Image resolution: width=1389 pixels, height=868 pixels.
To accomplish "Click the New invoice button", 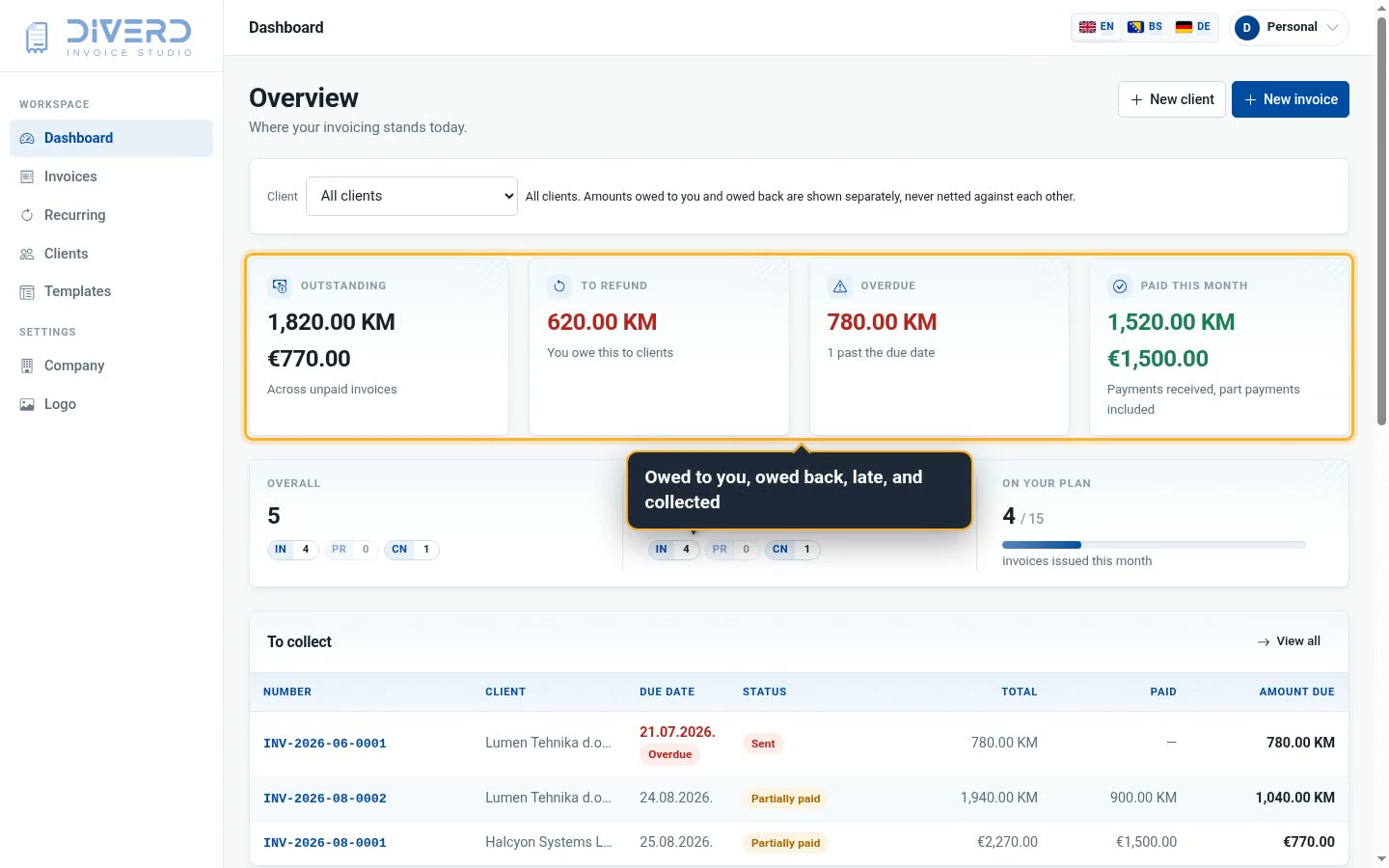I will click(1291, 99).
